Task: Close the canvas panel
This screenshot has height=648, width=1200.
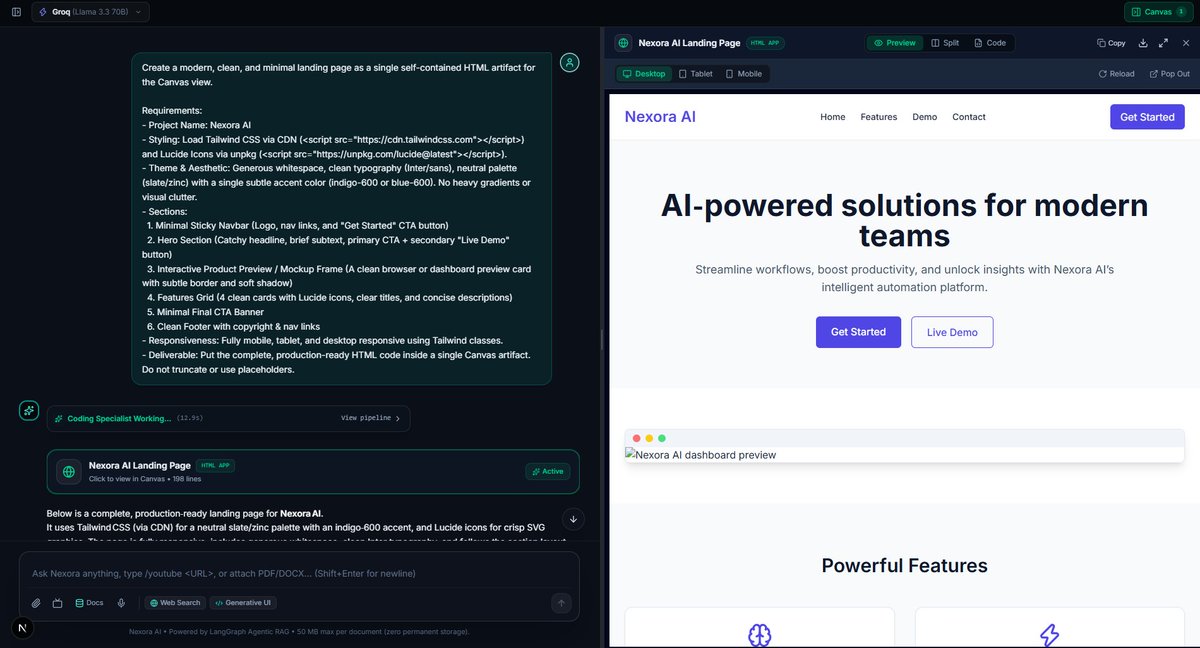Action: (1184, 43)
